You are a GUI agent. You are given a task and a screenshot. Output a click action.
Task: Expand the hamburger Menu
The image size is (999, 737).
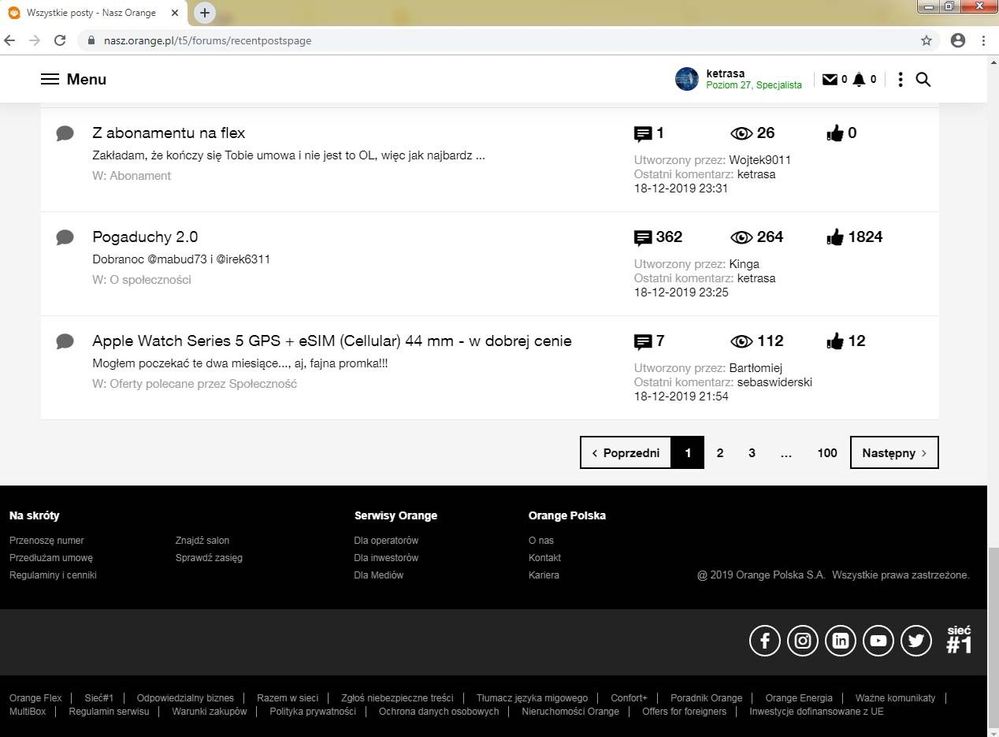tap(73, 79)
